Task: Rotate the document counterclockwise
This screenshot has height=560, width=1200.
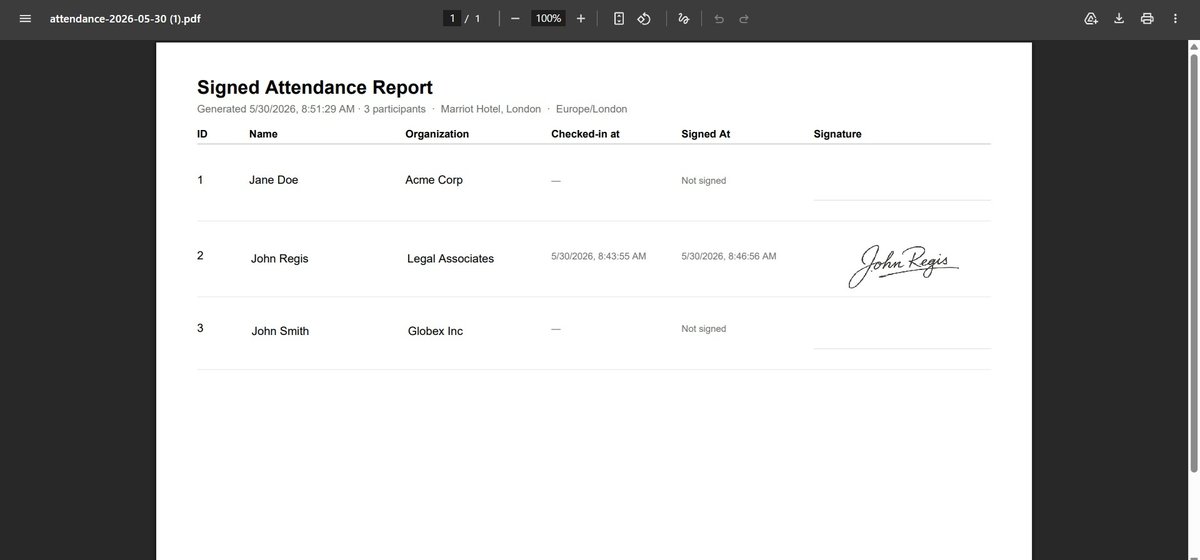Action: tap(644, 19)
